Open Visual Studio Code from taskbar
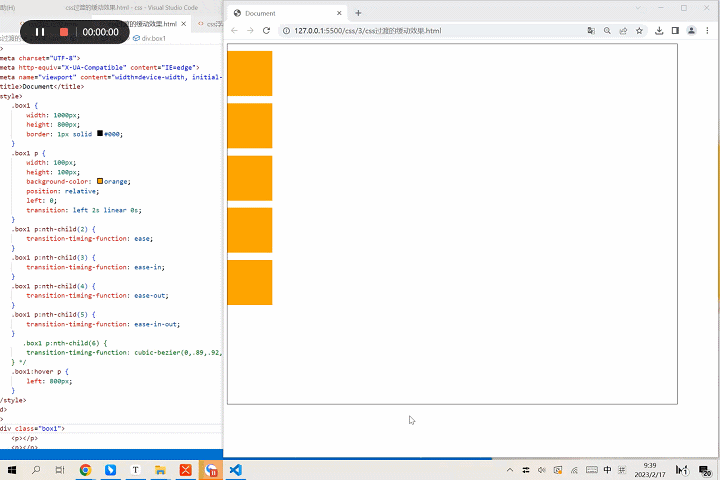 [236, 470]
